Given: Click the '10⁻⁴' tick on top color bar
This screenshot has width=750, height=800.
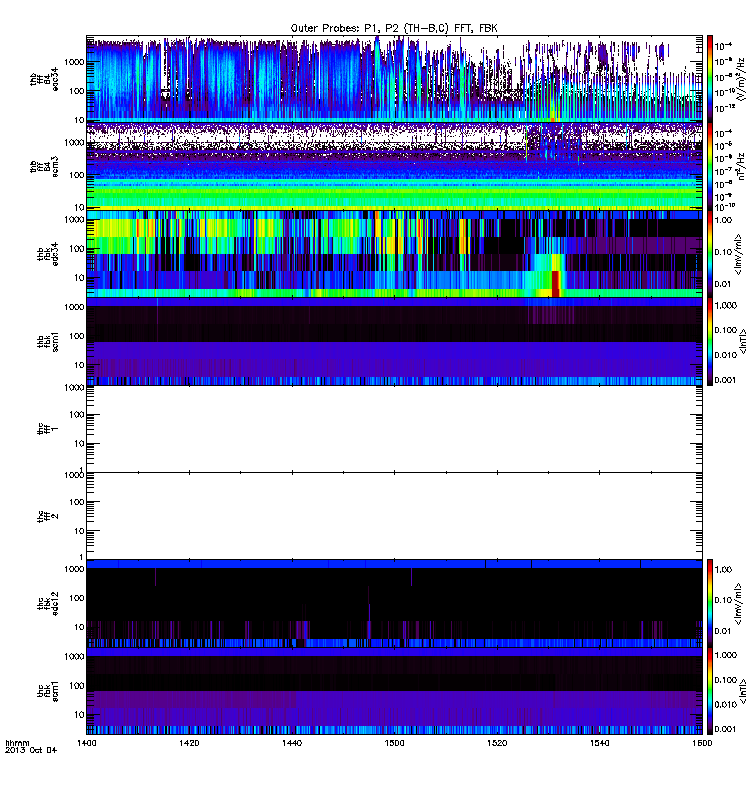Looking at the screenshot, I should coord(723,46).
